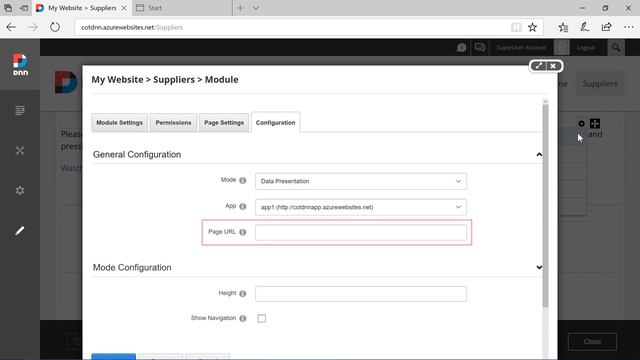Image resolution: width=640 pixels, height=360 pixels.
Task: Switch to Page Settings tab
Action: [x=224, y=122]
